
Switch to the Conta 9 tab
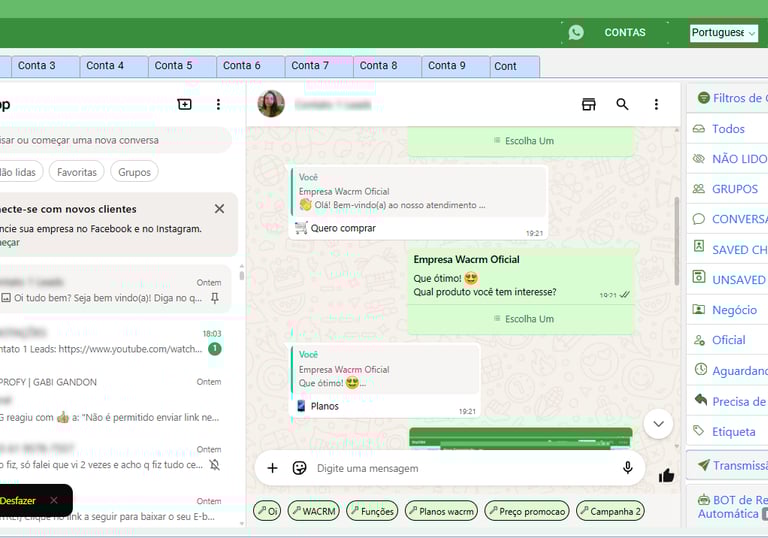[x=456, y=66]
